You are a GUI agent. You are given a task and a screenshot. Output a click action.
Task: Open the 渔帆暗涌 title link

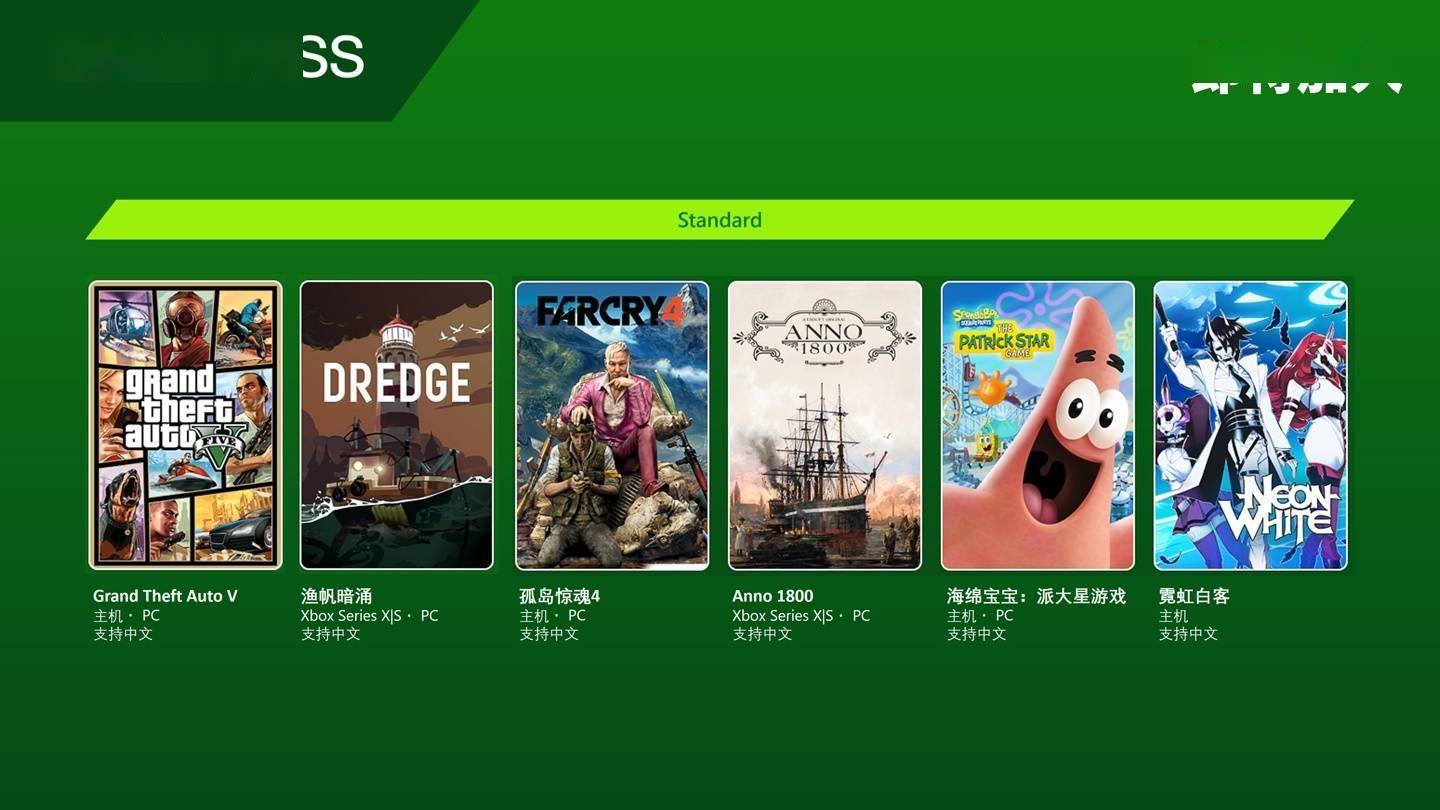click(337, 596)
